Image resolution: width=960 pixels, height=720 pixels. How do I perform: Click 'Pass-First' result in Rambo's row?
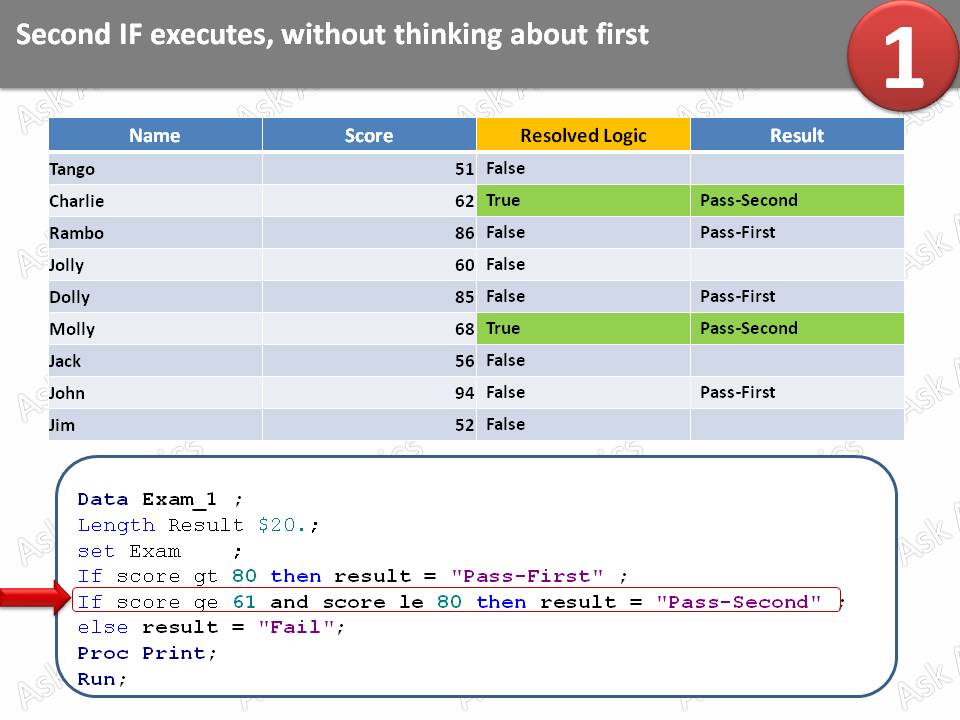[x=738, y=232]
